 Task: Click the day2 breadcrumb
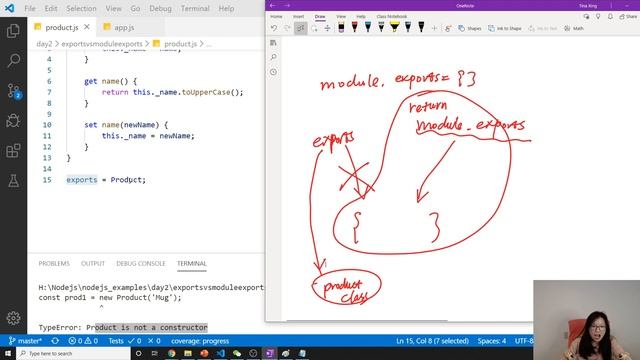coord(44,44)
